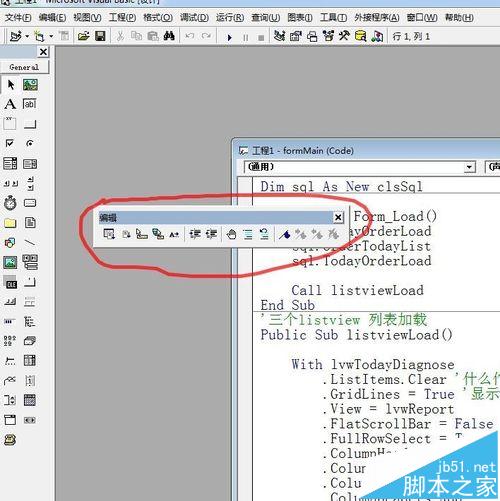Image resolution: width=500 pixels, height=501 pixels.
Task: Click the Comment Block icon
Action: click(248, 234)
